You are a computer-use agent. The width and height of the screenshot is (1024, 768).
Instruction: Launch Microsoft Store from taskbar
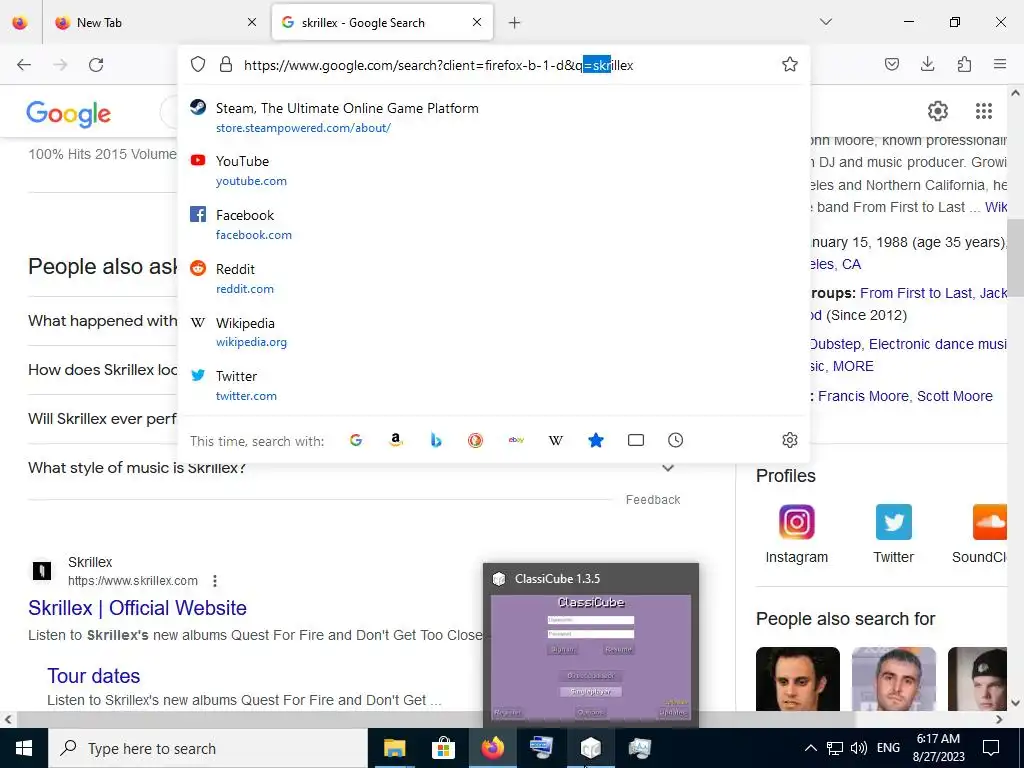coord(443,748)
